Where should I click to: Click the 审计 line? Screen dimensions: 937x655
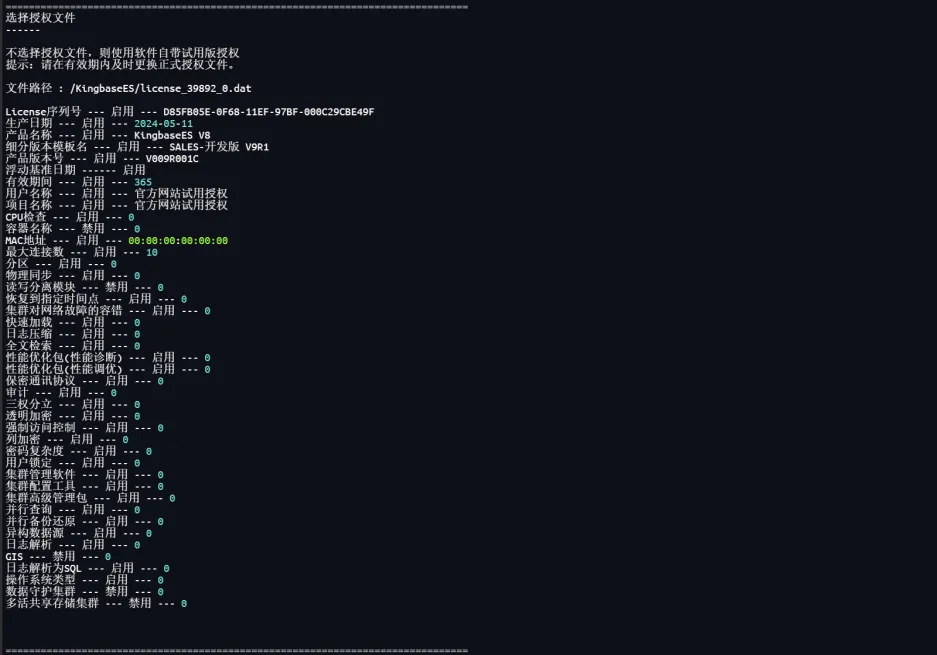[61, 393]
